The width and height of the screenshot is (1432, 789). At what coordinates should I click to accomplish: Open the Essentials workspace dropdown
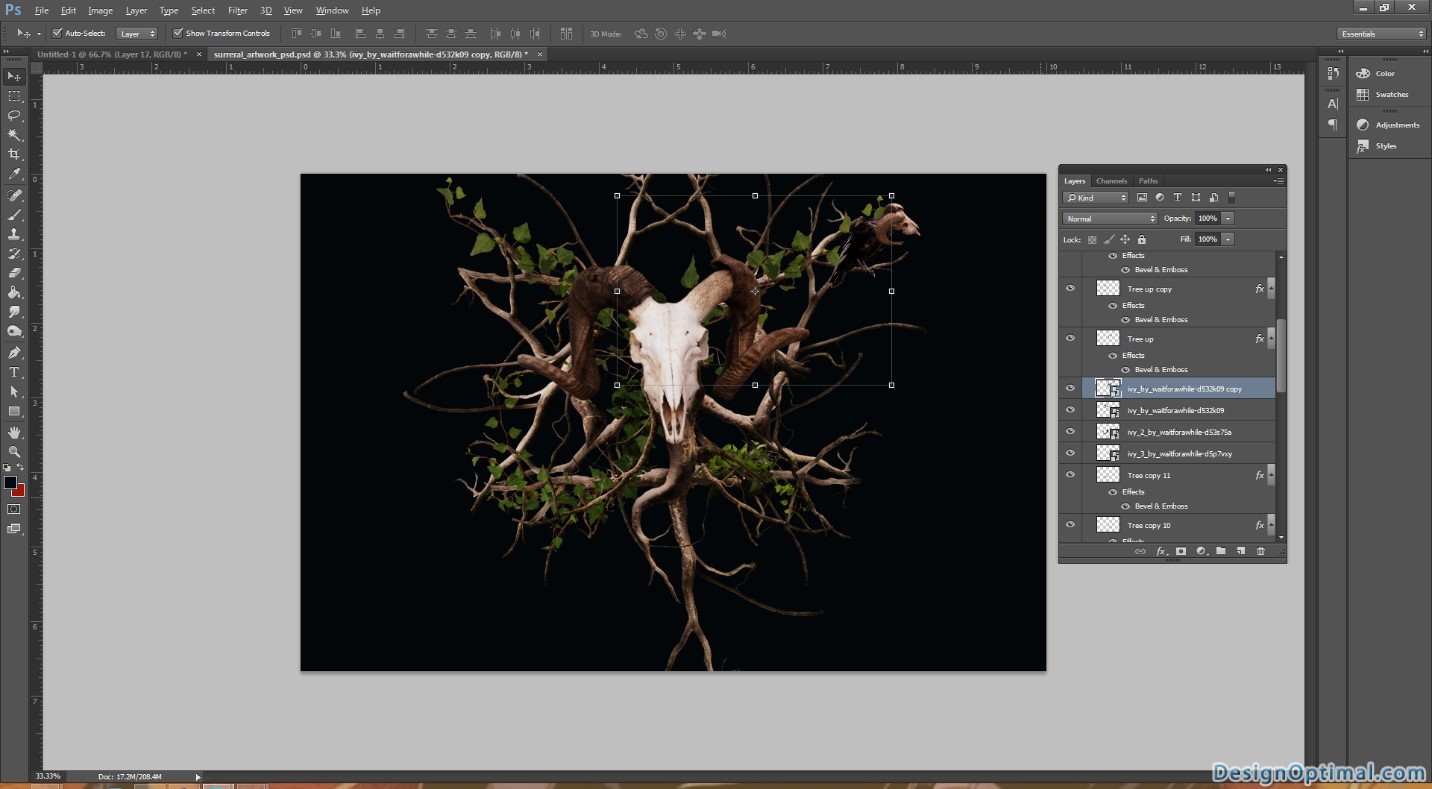pos(1382,33)
